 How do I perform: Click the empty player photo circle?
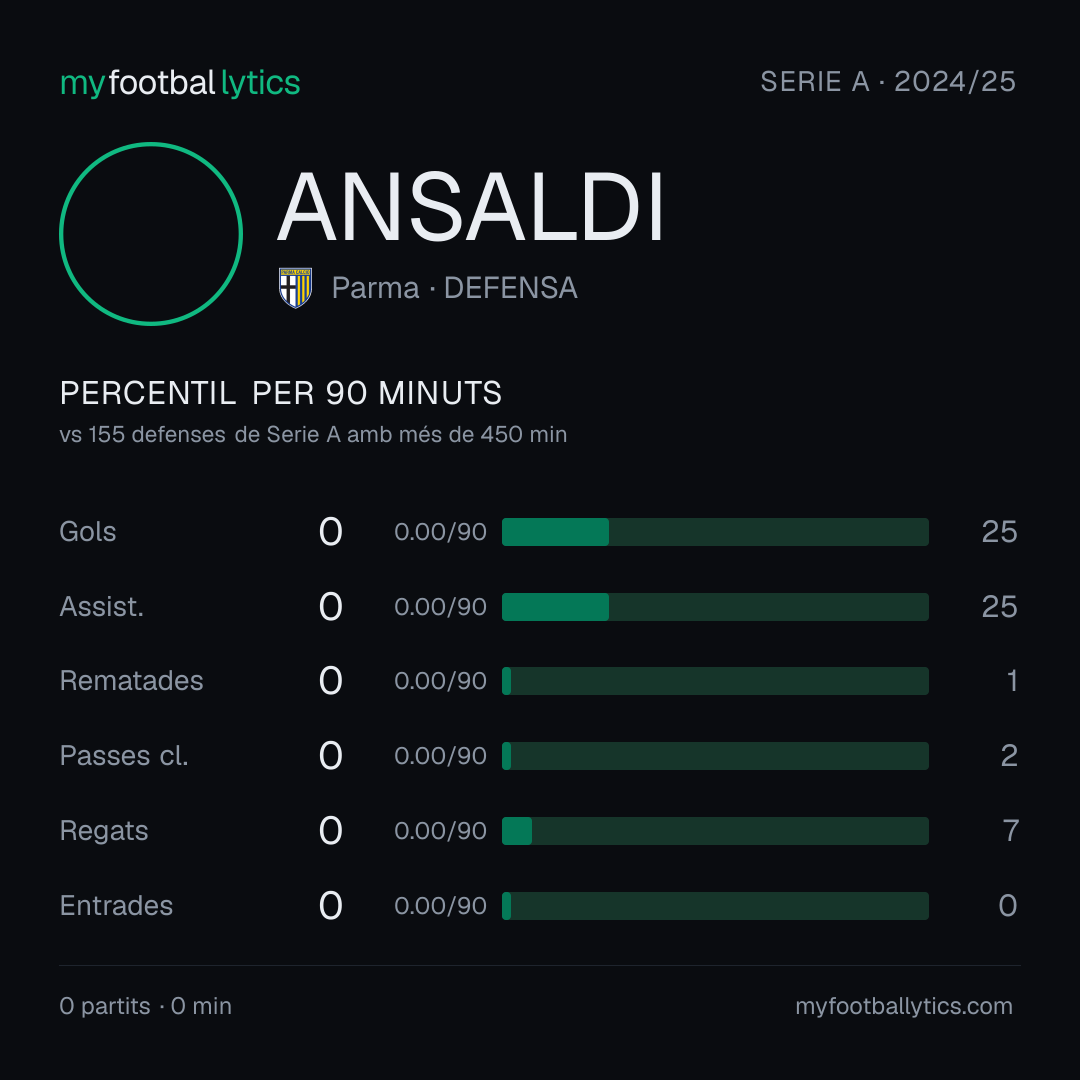pyautogui.click(x=151, y=233)
